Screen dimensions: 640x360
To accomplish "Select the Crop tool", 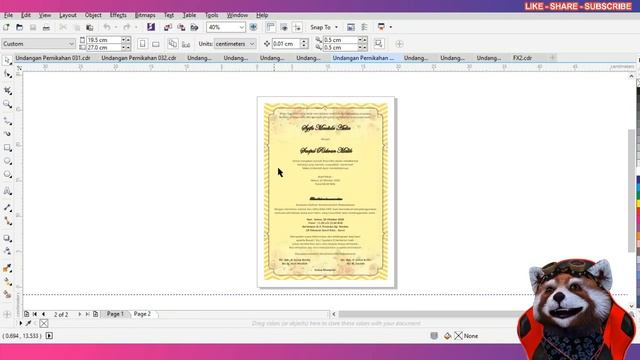I will [x=7, y=91].
